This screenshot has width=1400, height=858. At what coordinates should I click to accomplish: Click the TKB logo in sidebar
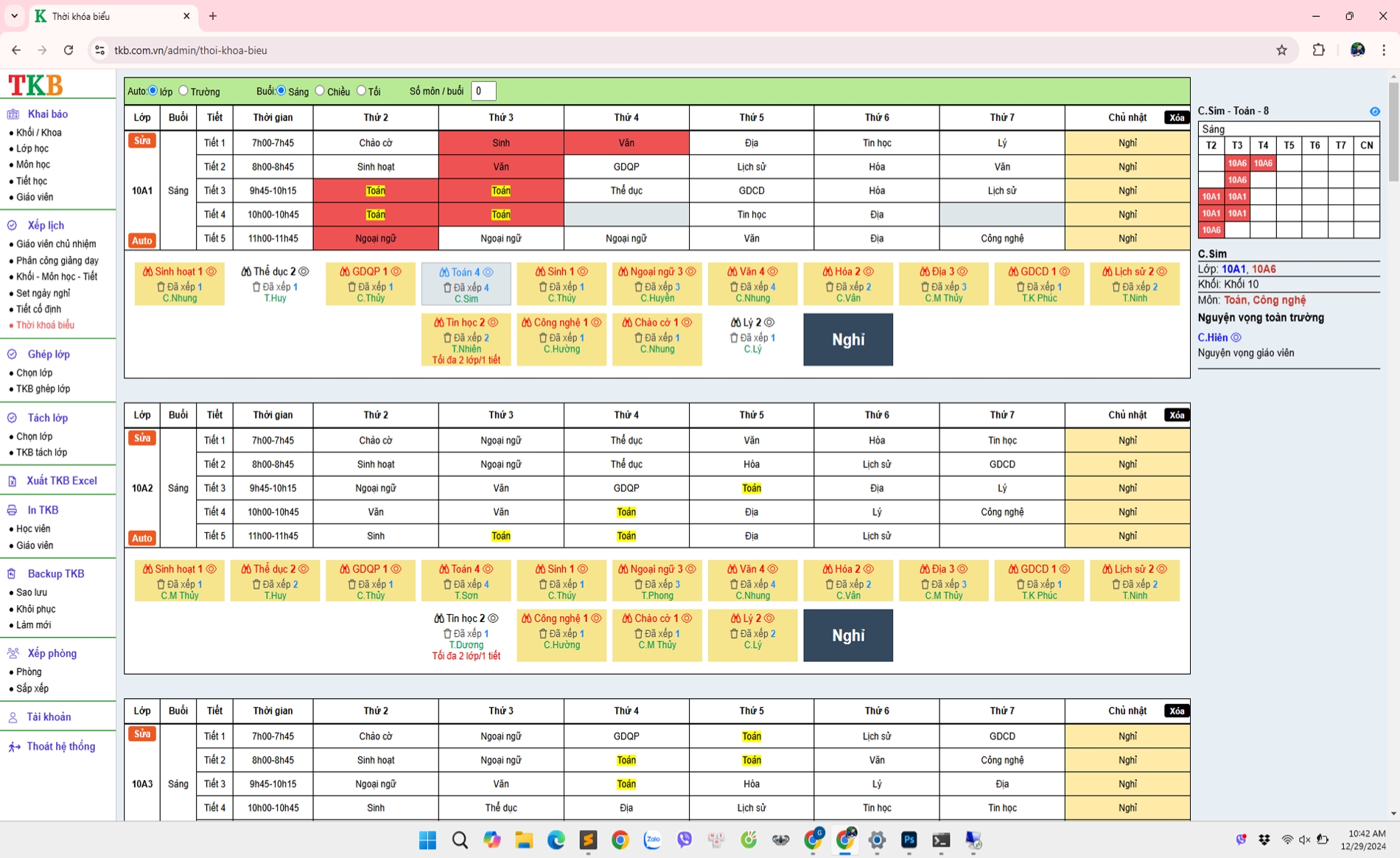(x=35, y=85)
